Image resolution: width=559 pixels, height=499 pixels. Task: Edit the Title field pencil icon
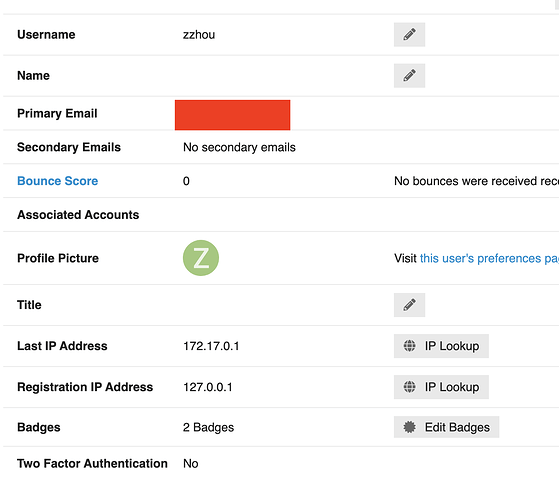(x=409, y=305)
